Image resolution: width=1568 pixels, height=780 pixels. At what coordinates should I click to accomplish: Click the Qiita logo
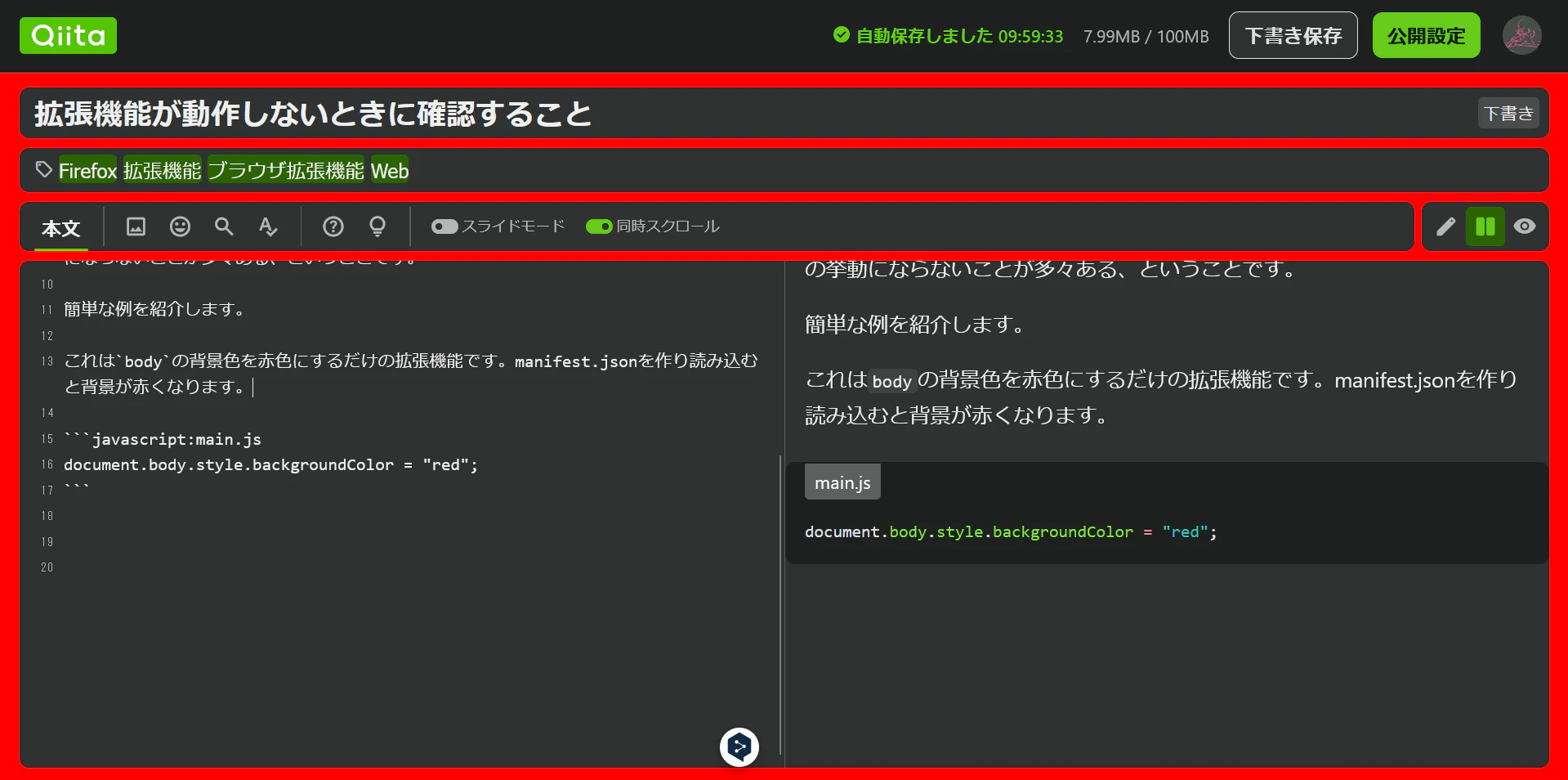(x=68, y=36)
